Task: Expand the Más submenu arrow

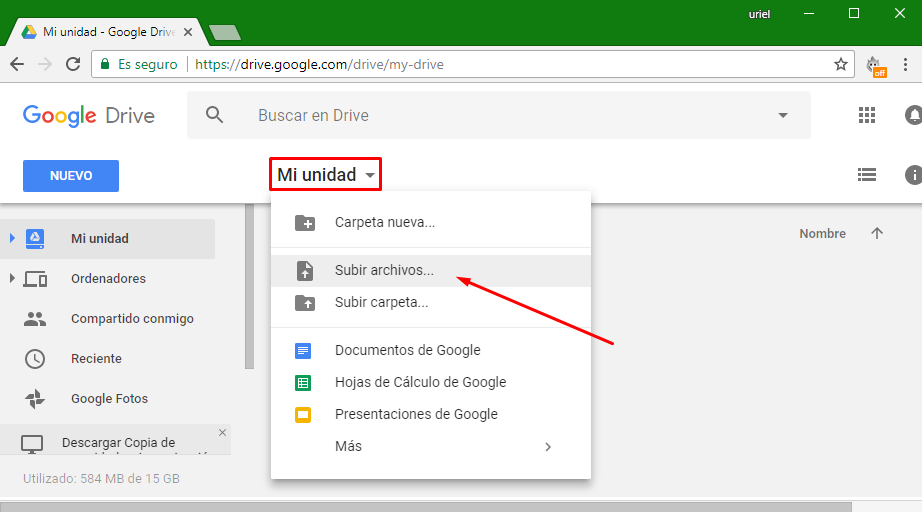Action: [x=548, y=447]
